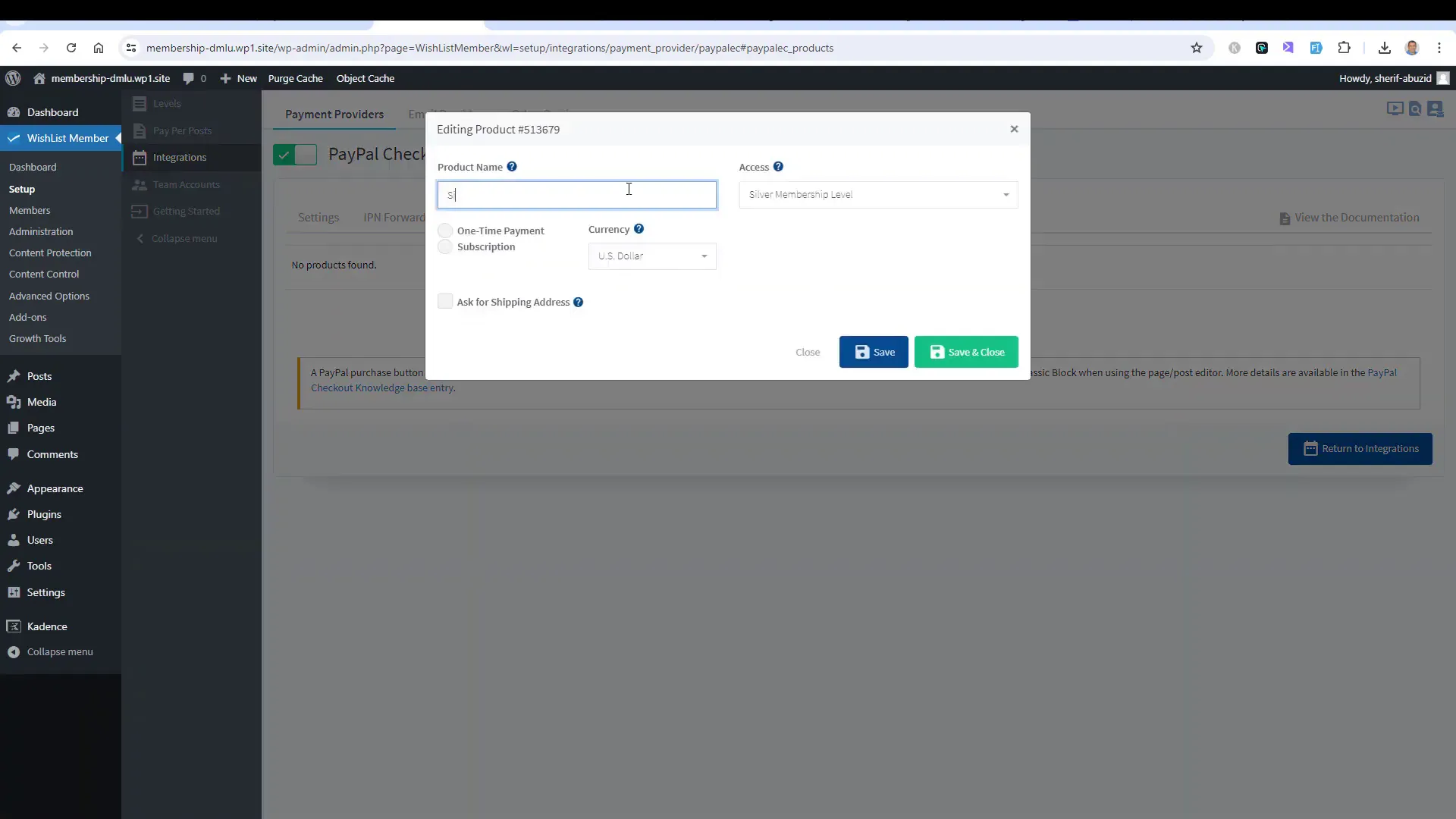Bookmark this page with the star icon

coord(1197,48)
